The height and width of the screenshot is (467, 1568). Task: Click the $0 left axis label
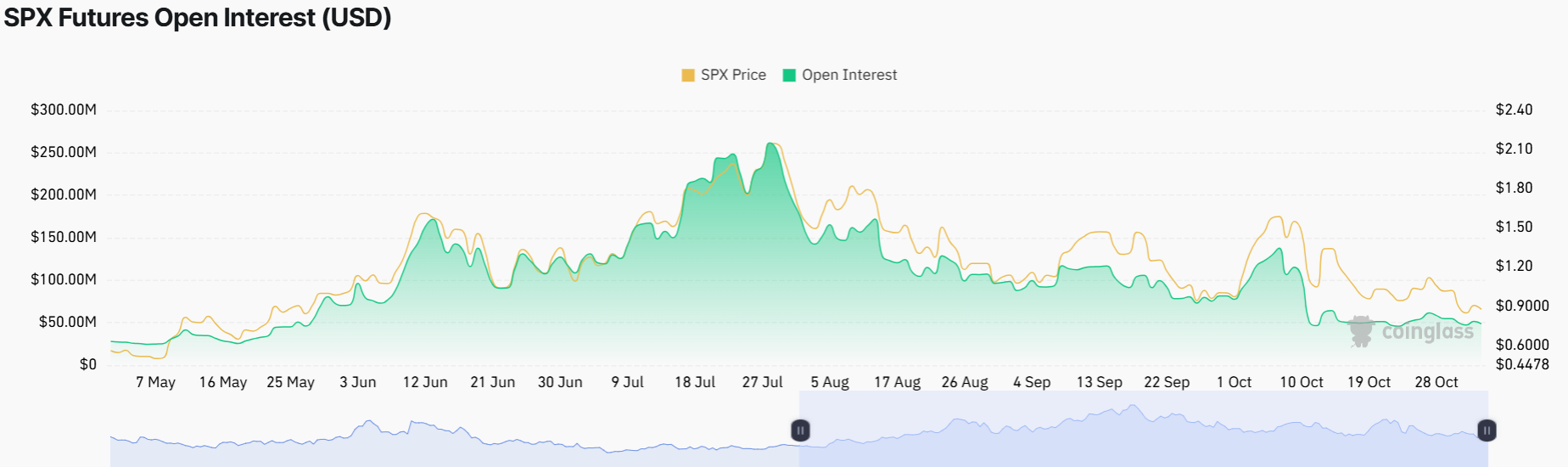88,364
